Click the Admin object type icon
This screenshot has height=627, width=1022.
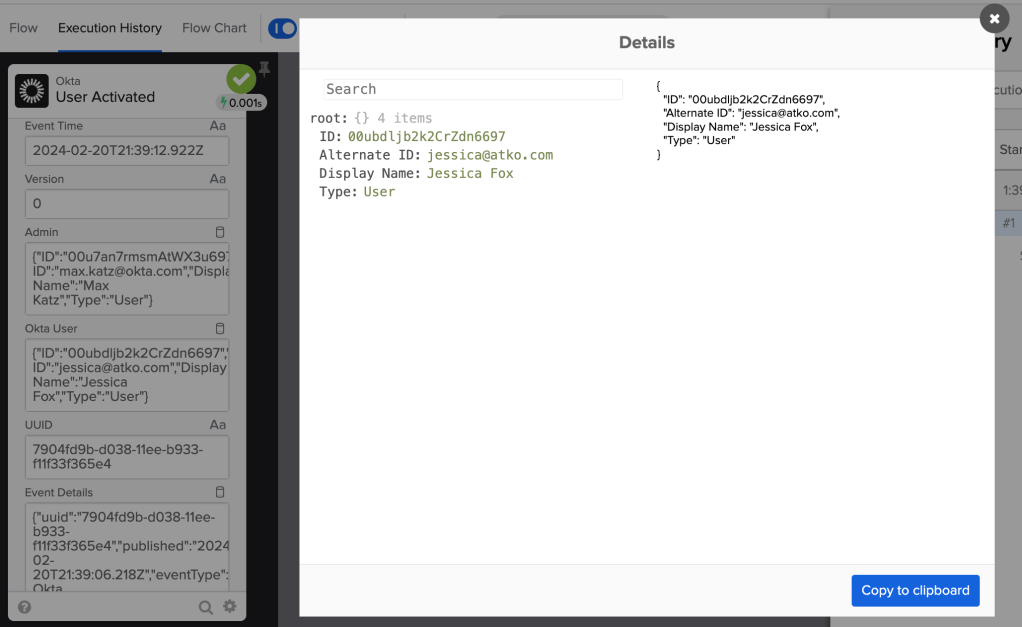coord(221,232)
